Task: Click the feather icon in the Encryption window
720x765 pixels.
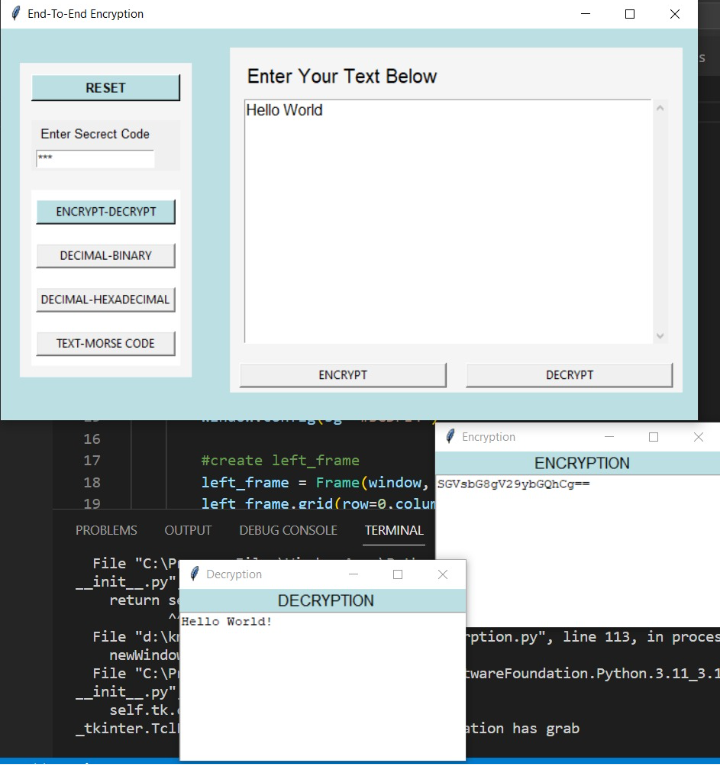Action: (450, 436)
